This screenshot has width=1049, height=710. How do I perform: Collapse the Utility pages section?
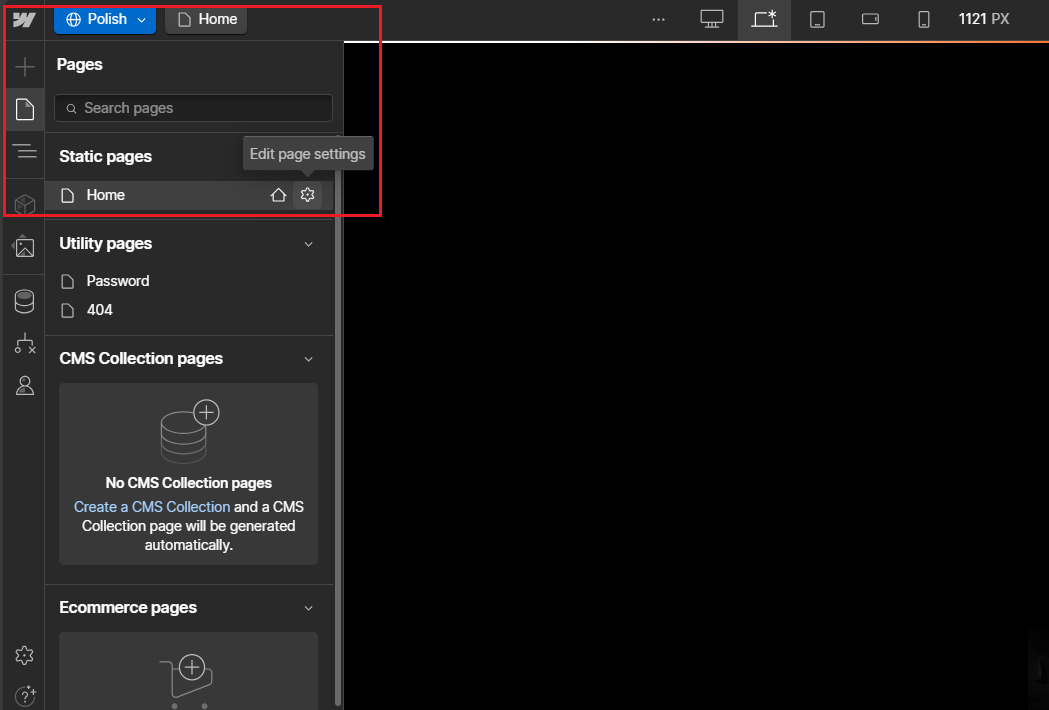308,244
